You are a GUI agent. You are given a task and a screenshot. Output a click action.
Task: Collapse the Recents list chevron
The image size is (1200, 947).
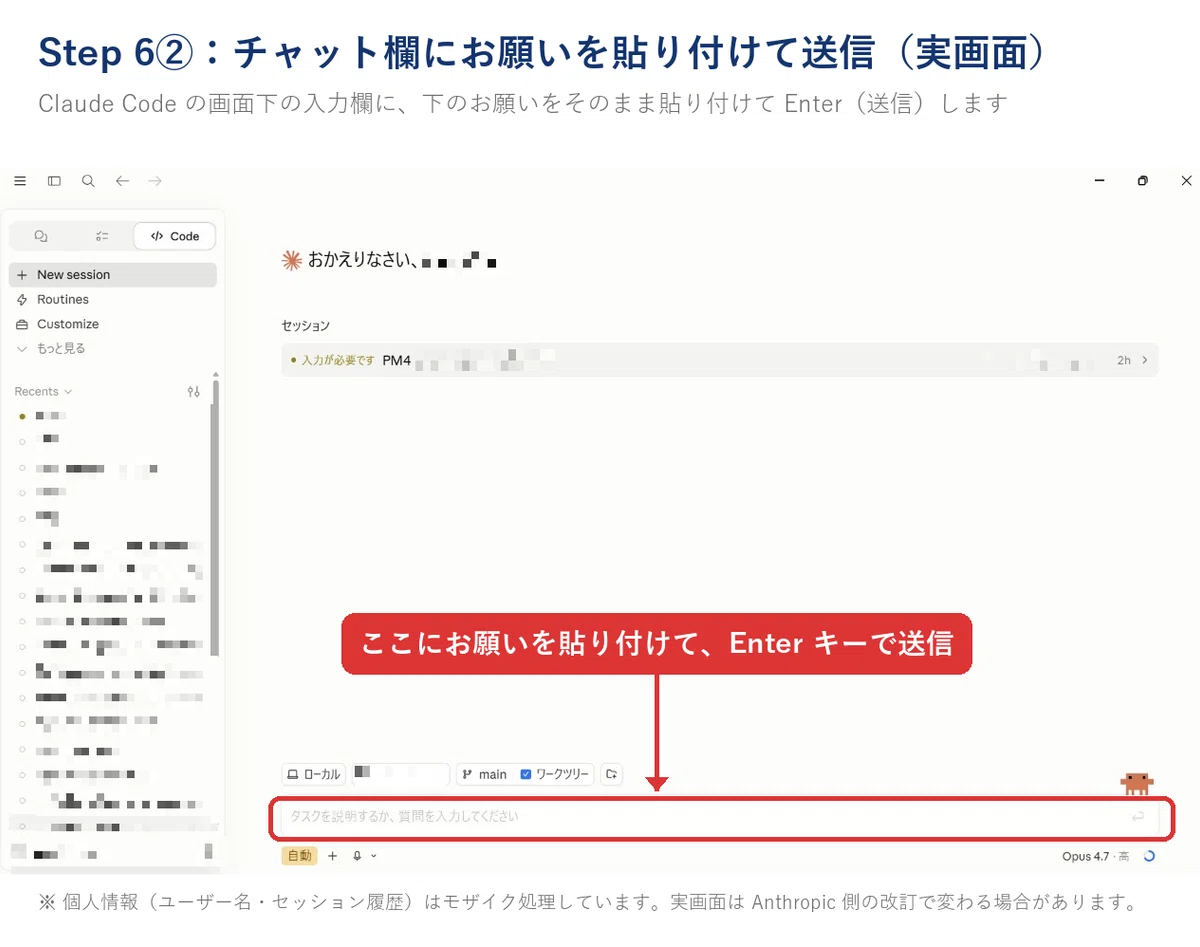click(68, 392)
